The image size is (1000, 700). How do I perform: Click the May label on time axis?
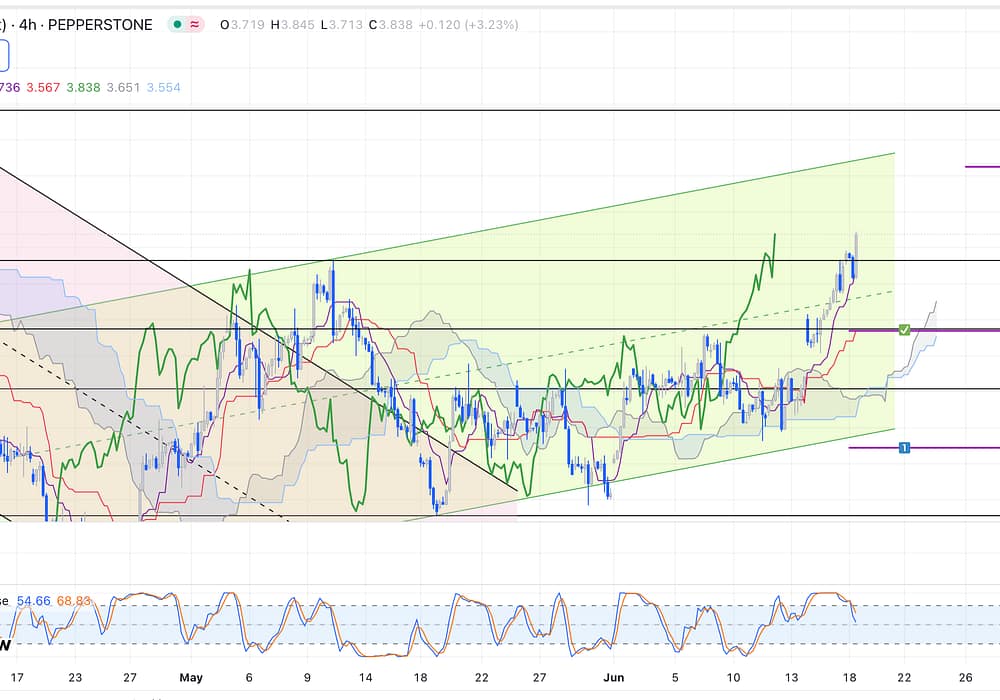pyautogui.click(x=191, y=677)
